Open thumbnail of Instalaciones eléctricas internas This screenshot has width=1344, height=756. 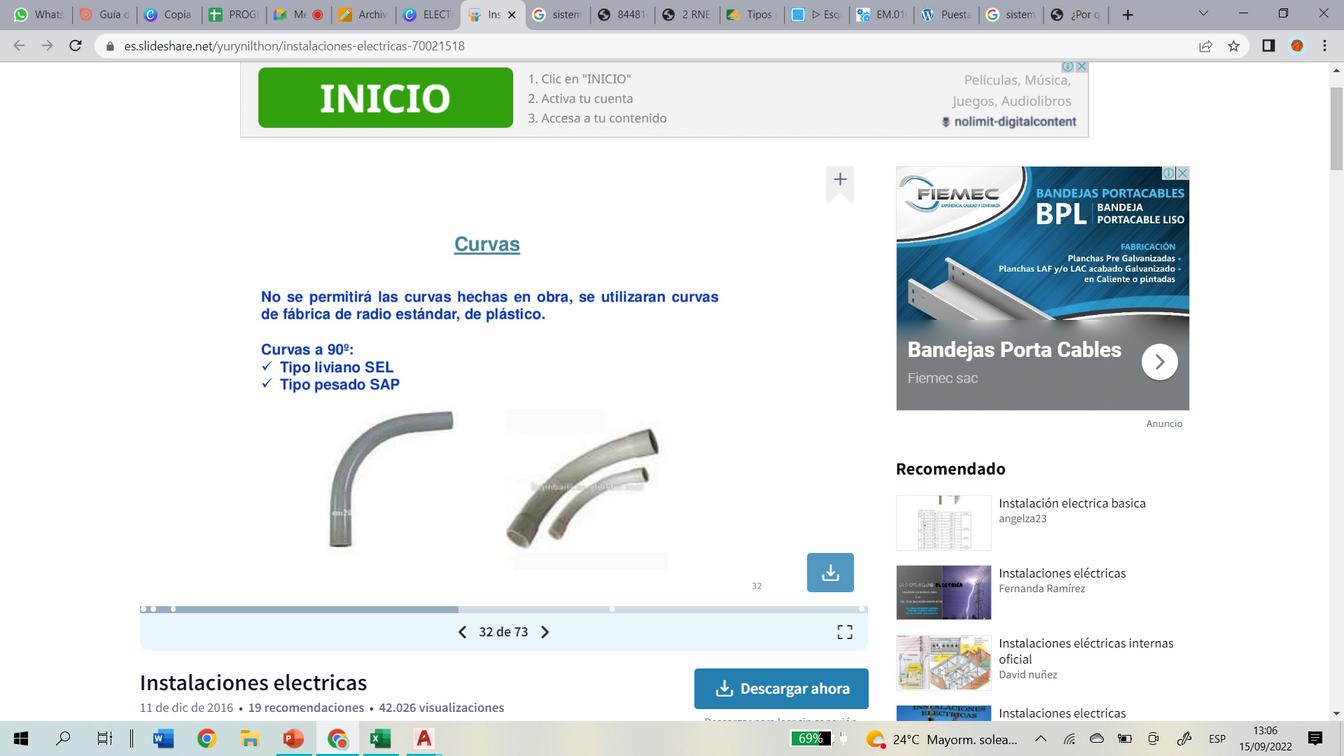pyautogui.click(x=943, y=663)
